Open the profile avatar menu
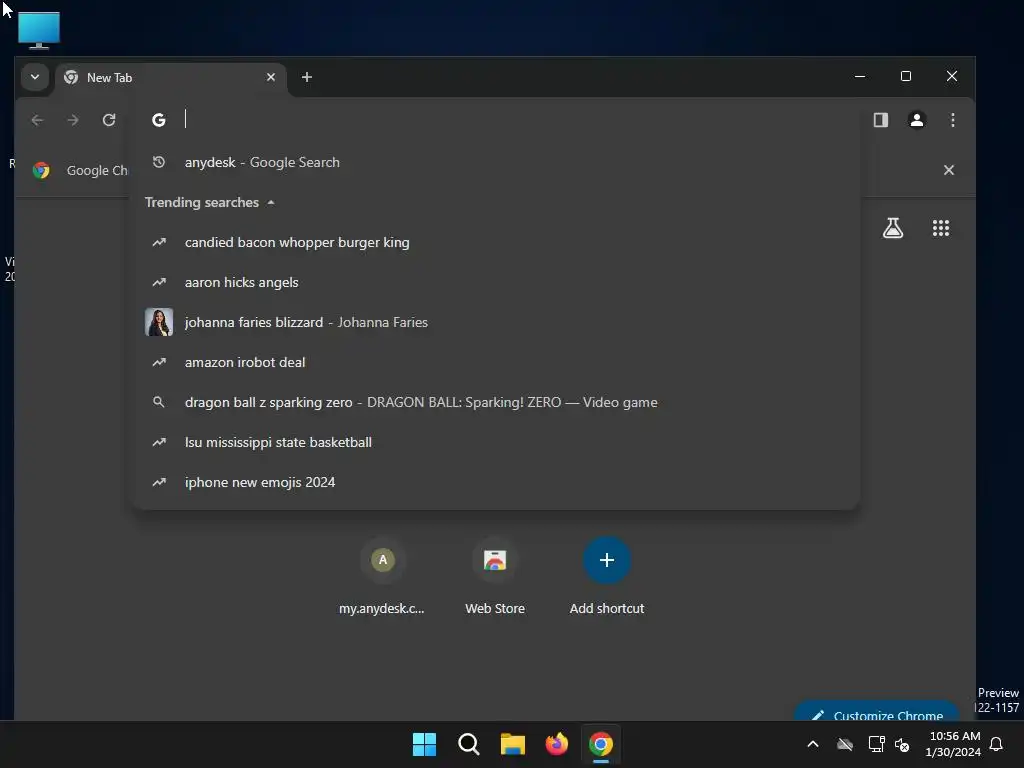Viewport: 1024px width, 768px height. click(917, 120)
